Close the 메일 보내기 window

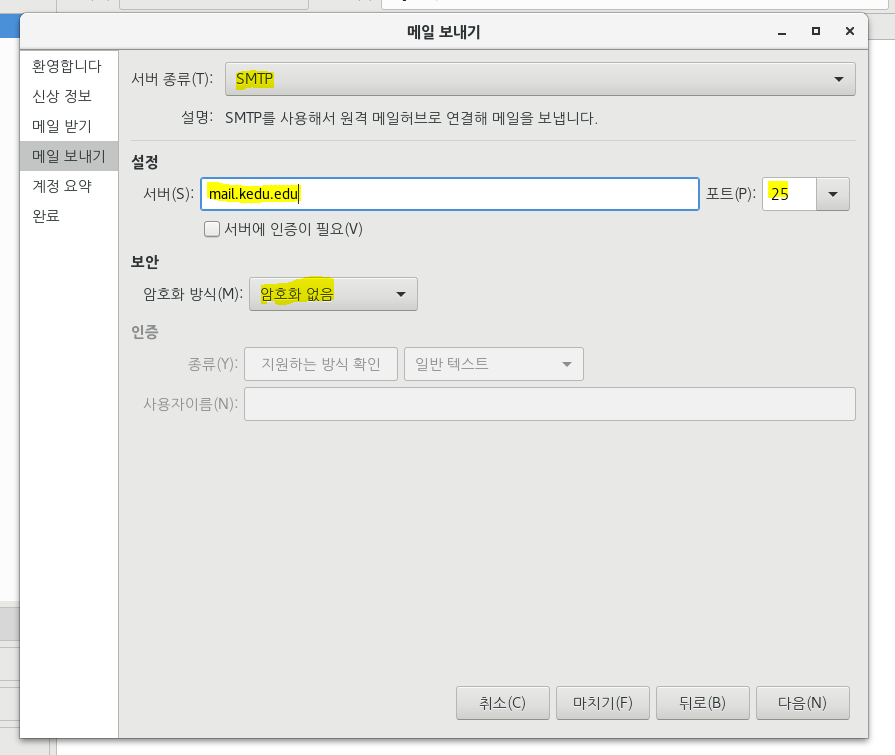(850, 31)
